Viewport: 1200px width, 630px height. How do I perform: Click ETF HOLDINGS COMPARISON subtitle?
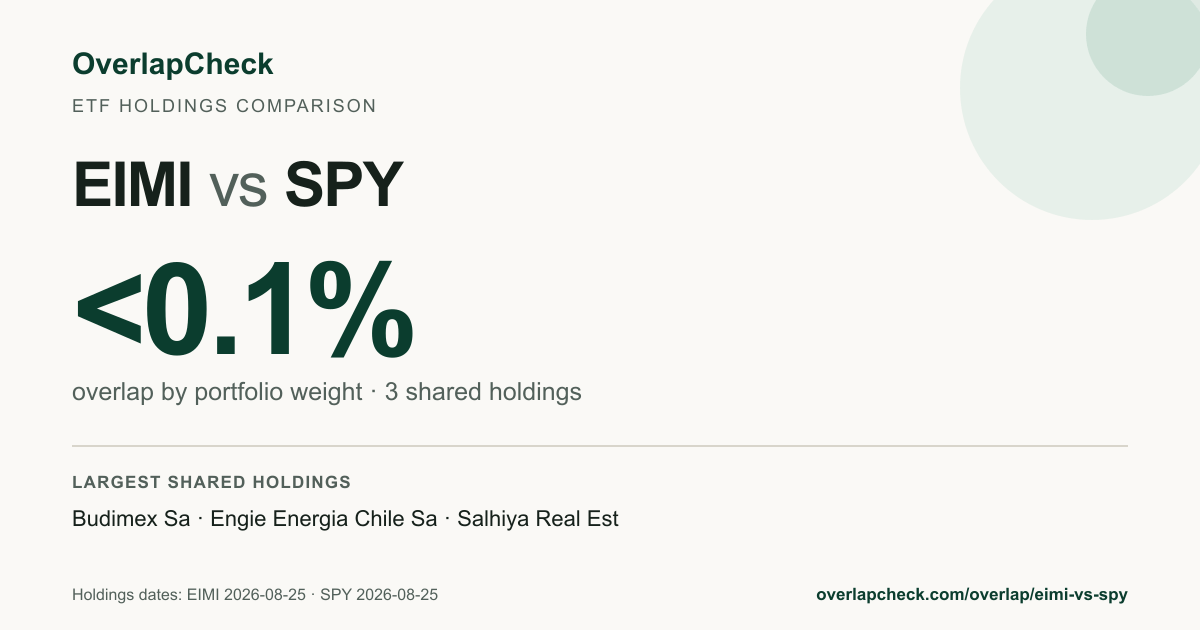pos(224,105)
